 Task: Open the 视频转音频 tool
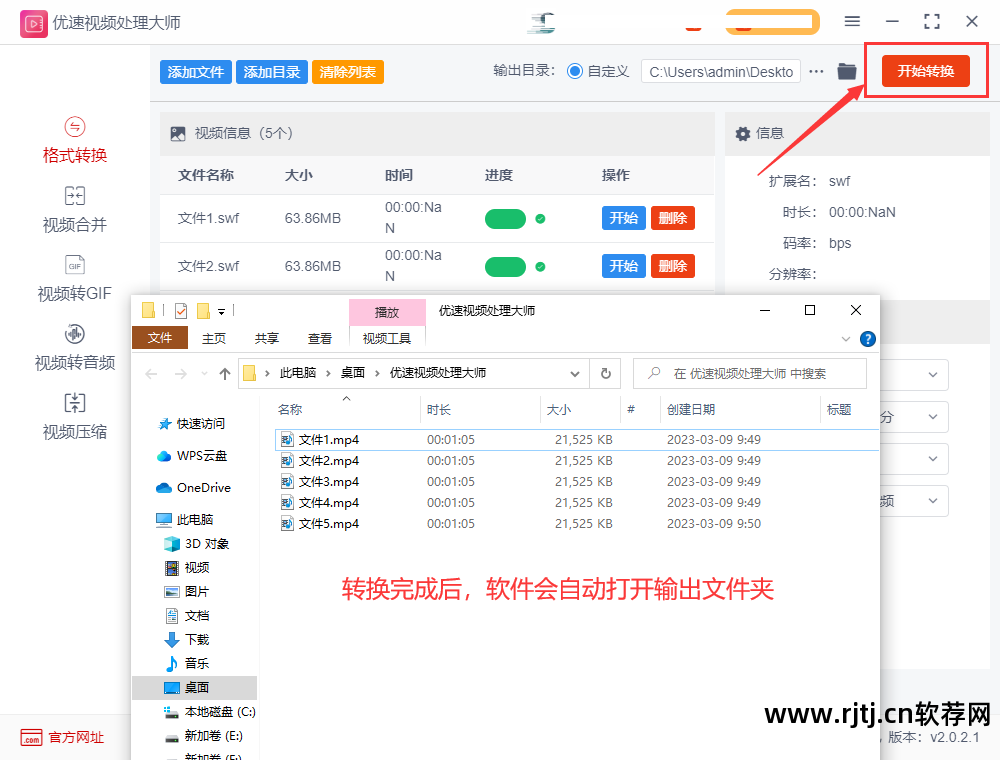[x=75, y=347]
